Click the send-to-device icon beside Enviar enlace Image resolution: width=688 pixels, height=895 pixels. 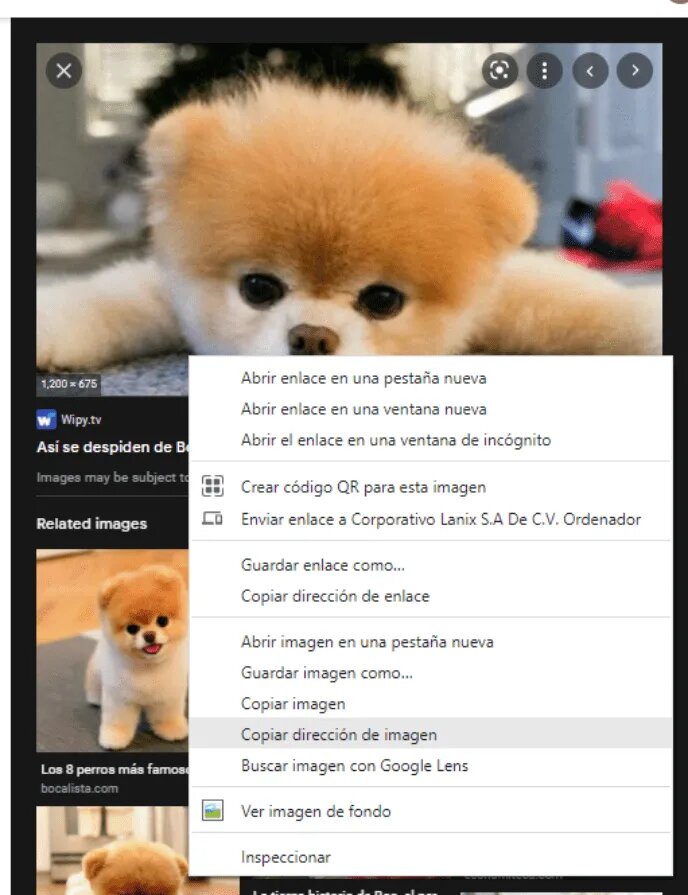[x=212, y=518]
